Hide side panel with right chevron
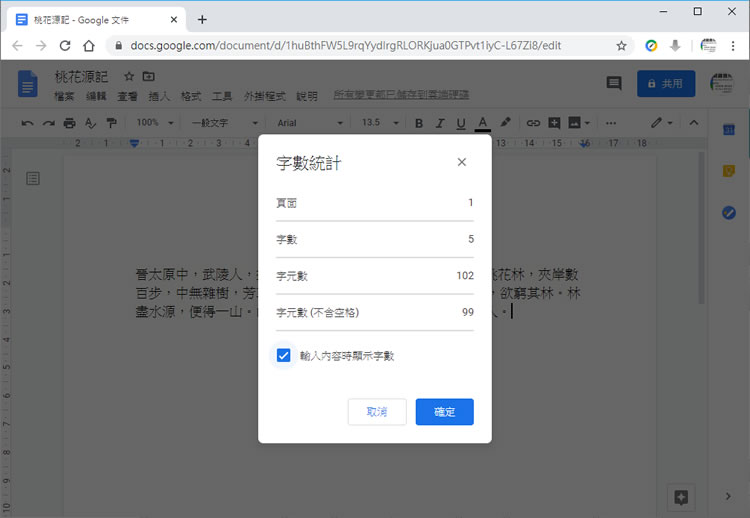 tap(728, 496)
